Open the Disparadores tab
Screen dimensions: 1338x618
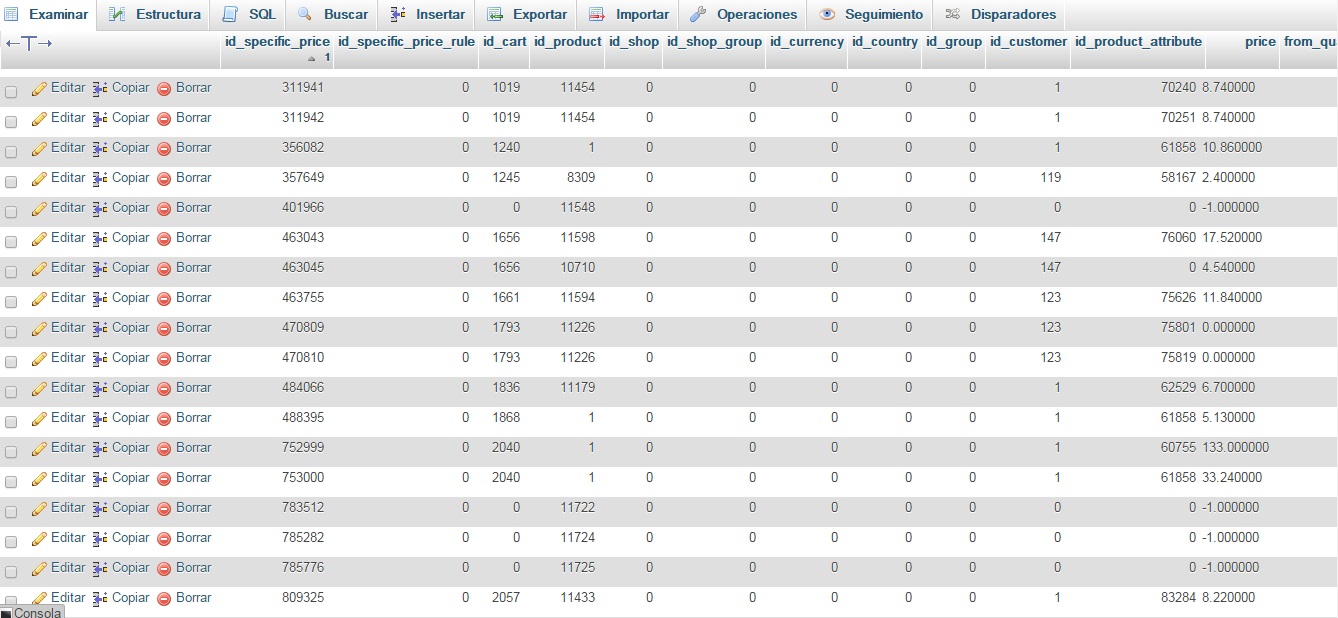[x=999, y=15]
